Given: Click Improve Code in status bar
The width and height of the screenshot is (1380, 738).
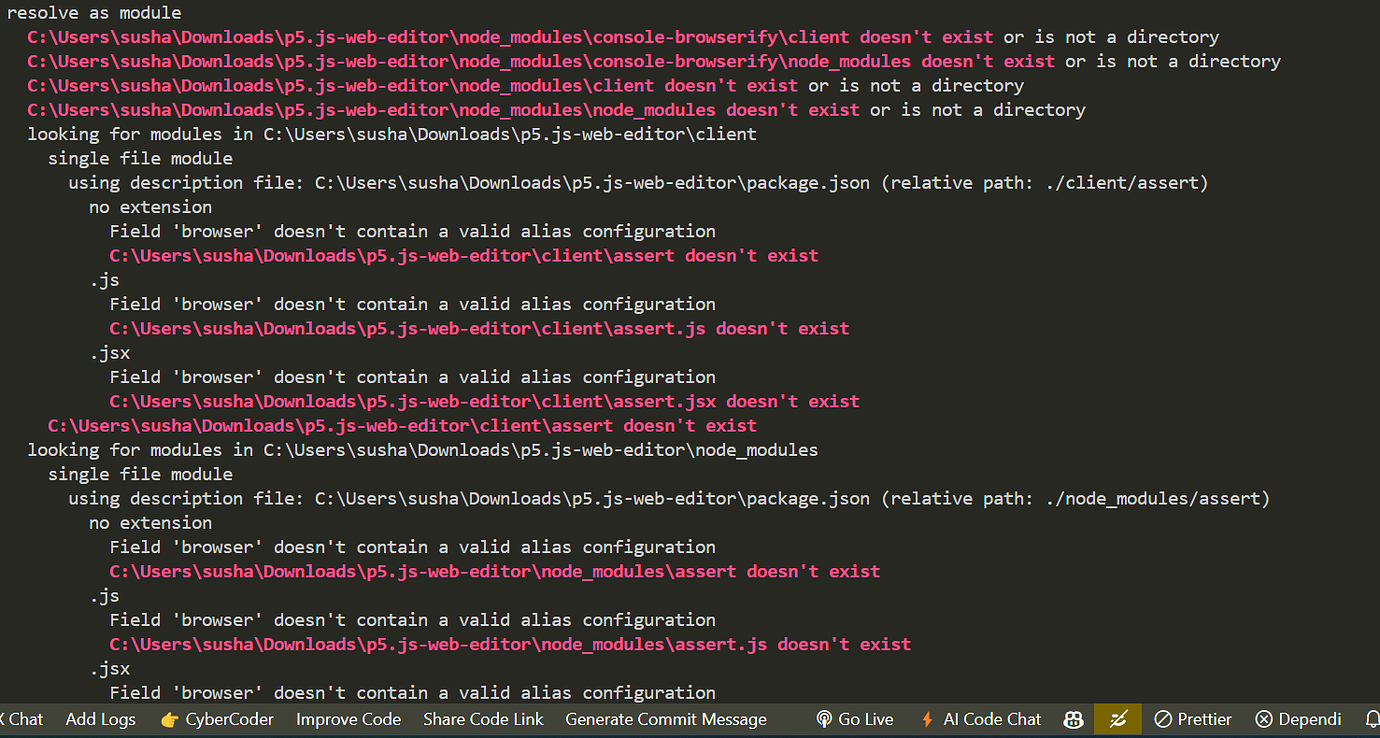Looking at the screenshot, I should 348,719.
